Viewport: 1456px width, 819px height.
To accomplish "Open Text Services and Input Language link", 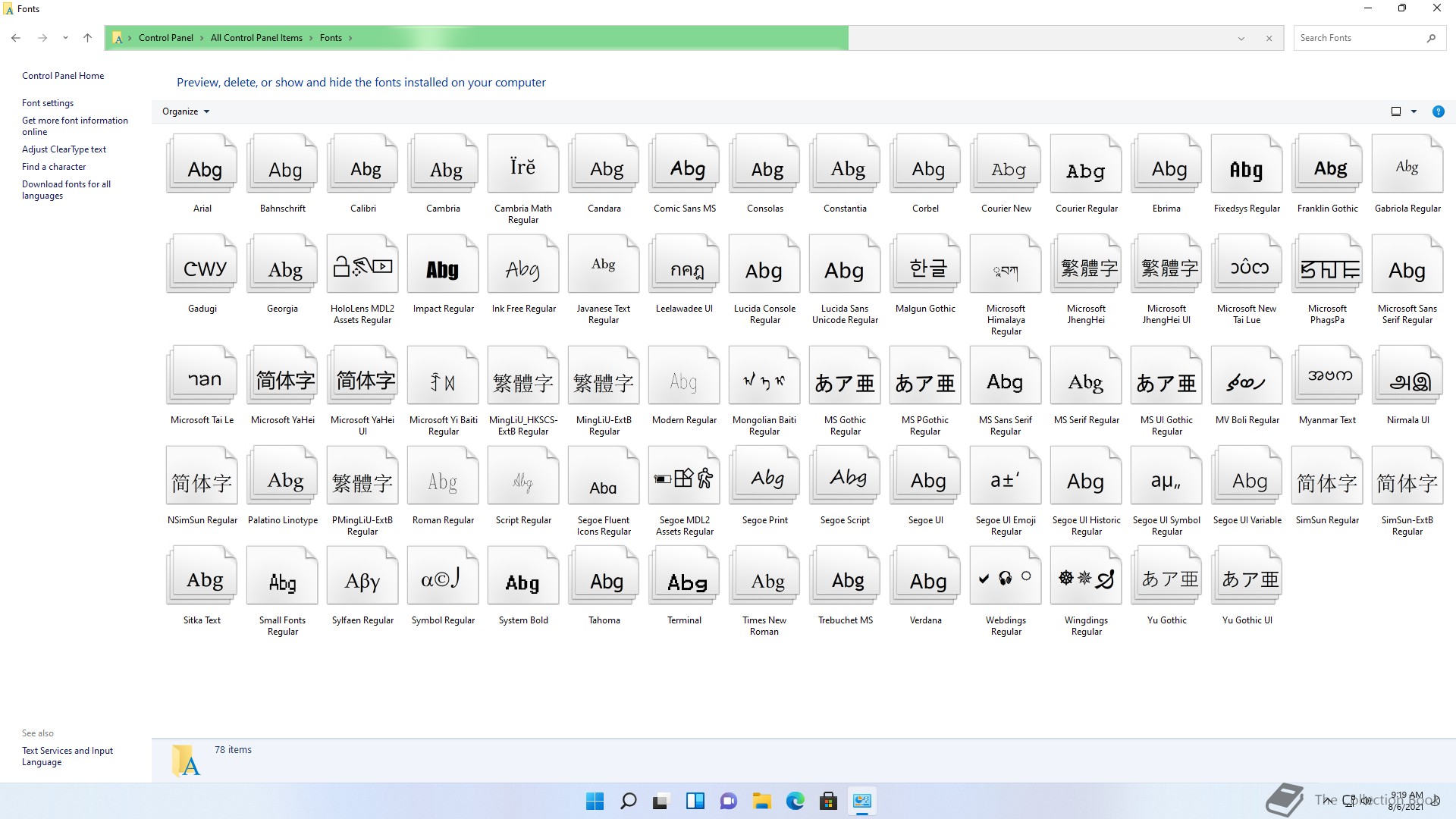I will click(x=67, y=756).
